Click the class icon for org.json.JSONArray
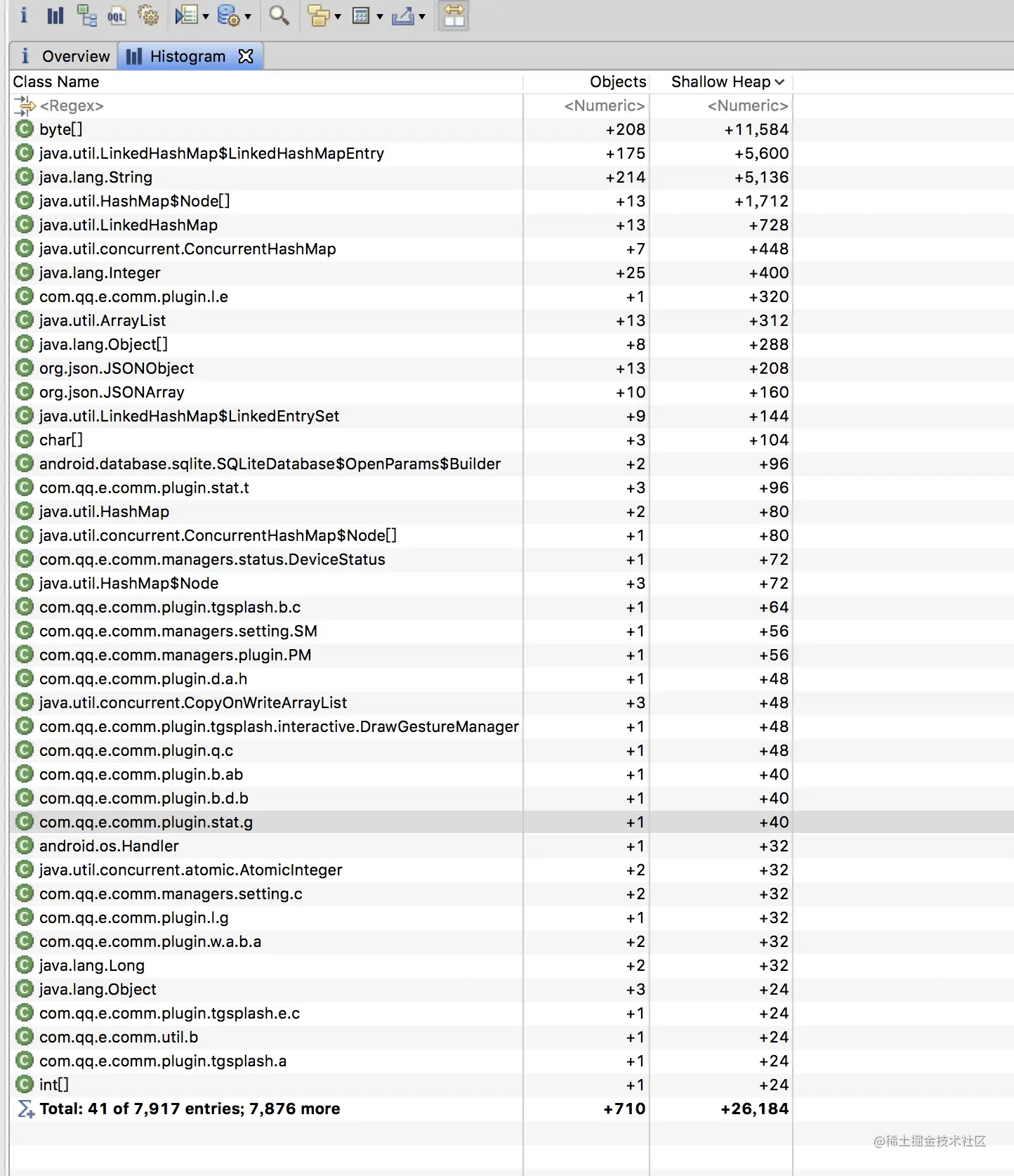 click(25, 392)
